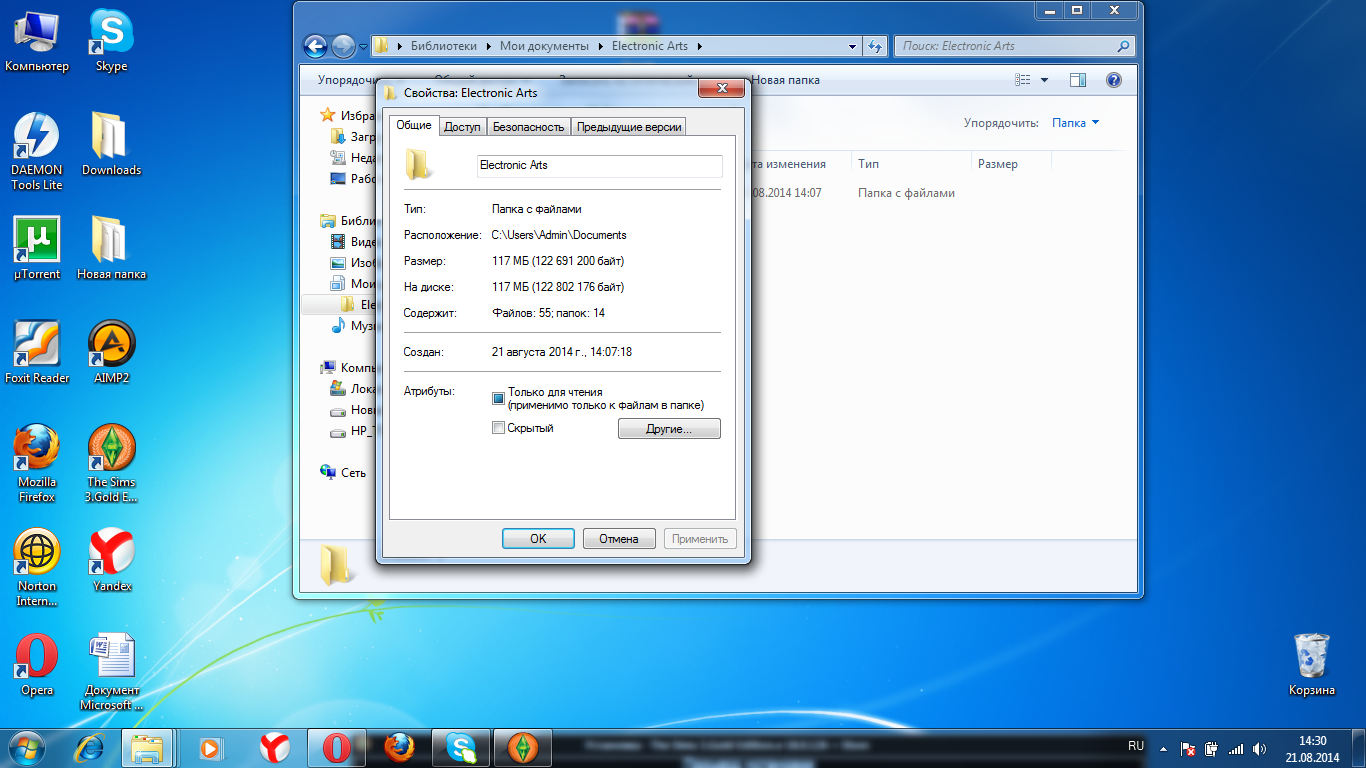Image resolution: width=1366 pixels, height=768 pixels.
Task: Switch to the 'Доступ' tab
Action: tap(462, 126)
